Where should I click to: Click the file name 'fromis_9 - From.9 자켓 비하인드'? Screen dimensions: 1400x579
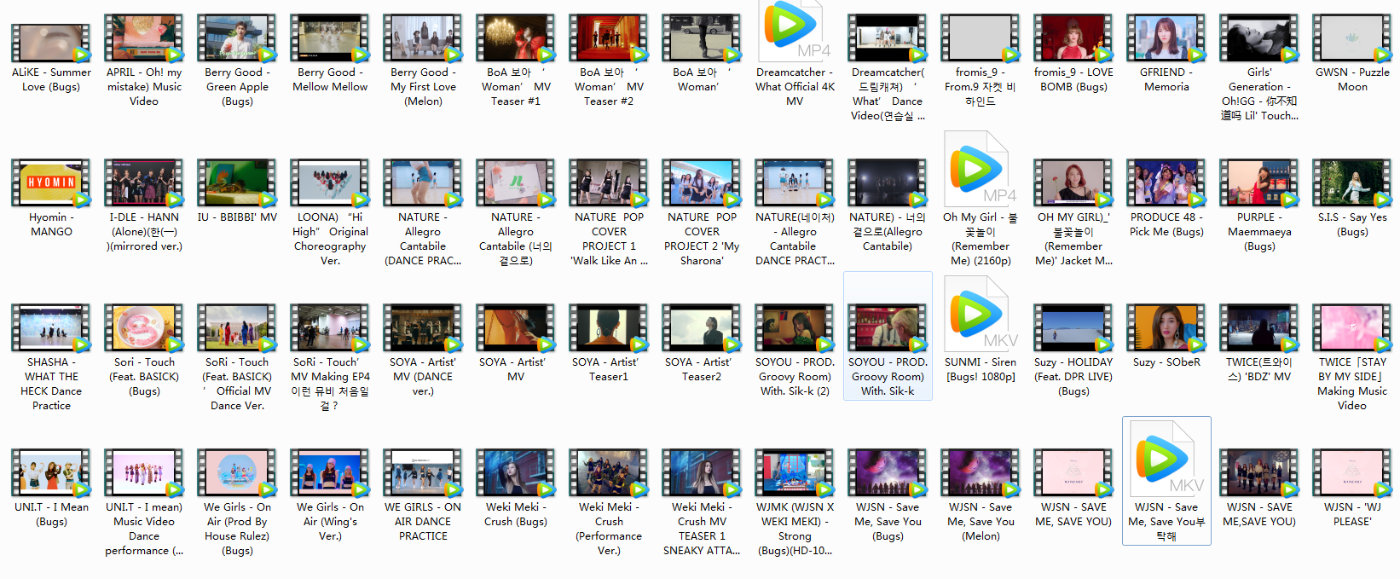(981, 87)
